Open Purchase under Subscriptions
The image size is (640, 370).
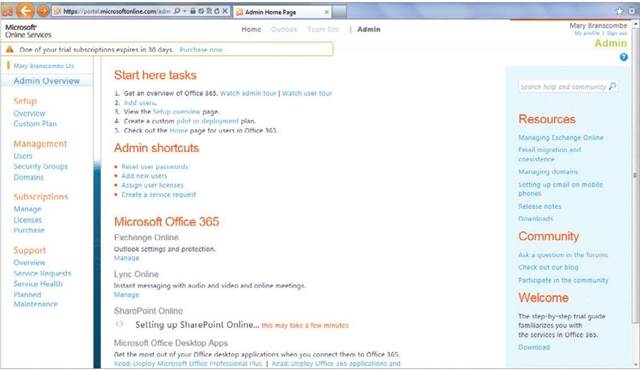click(x=29, y=230)
